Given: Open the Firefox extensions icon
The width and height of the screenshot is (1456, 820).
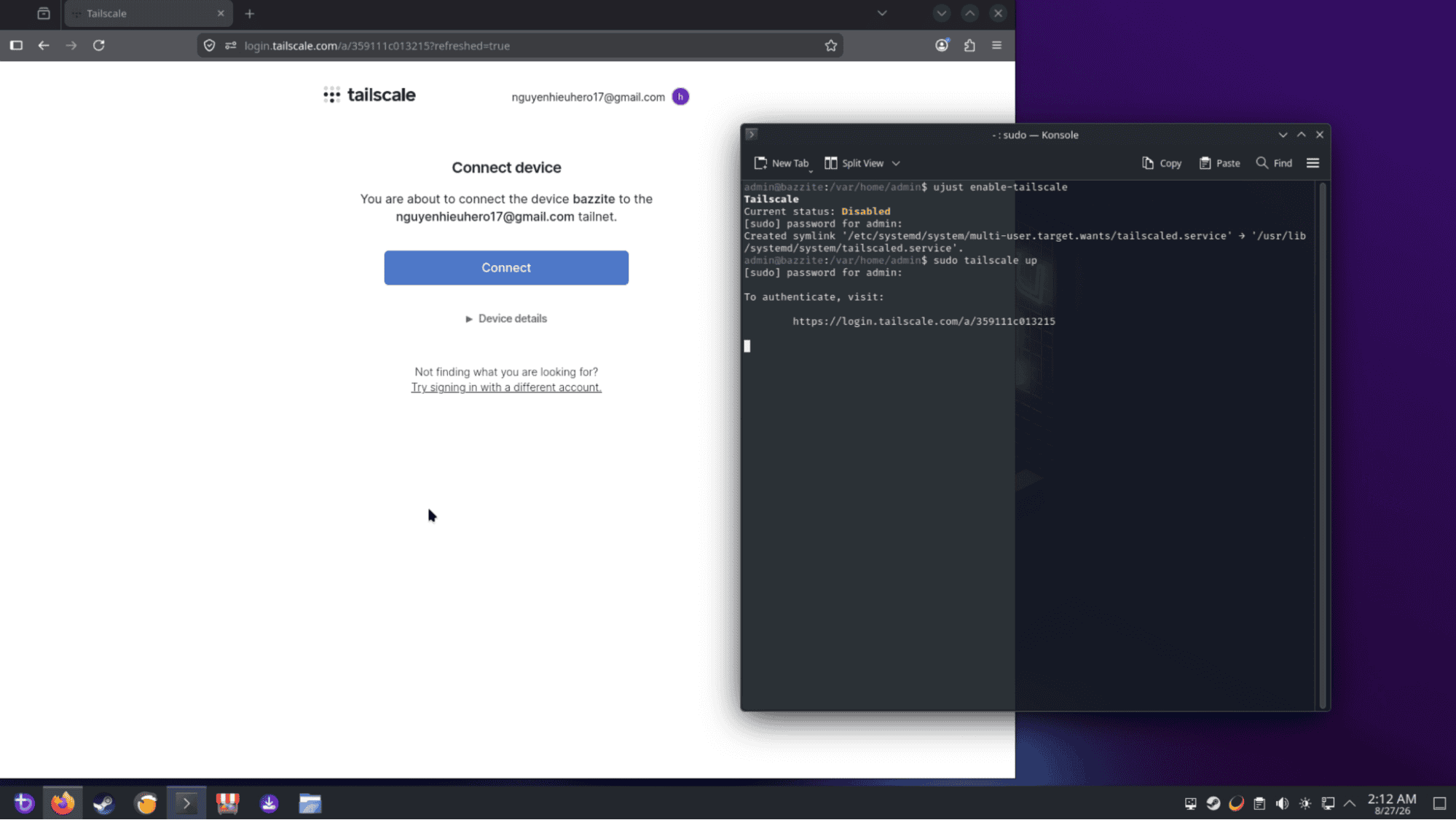Looking at the screenshot, I should pyautogui.click(x=969, y=45).
